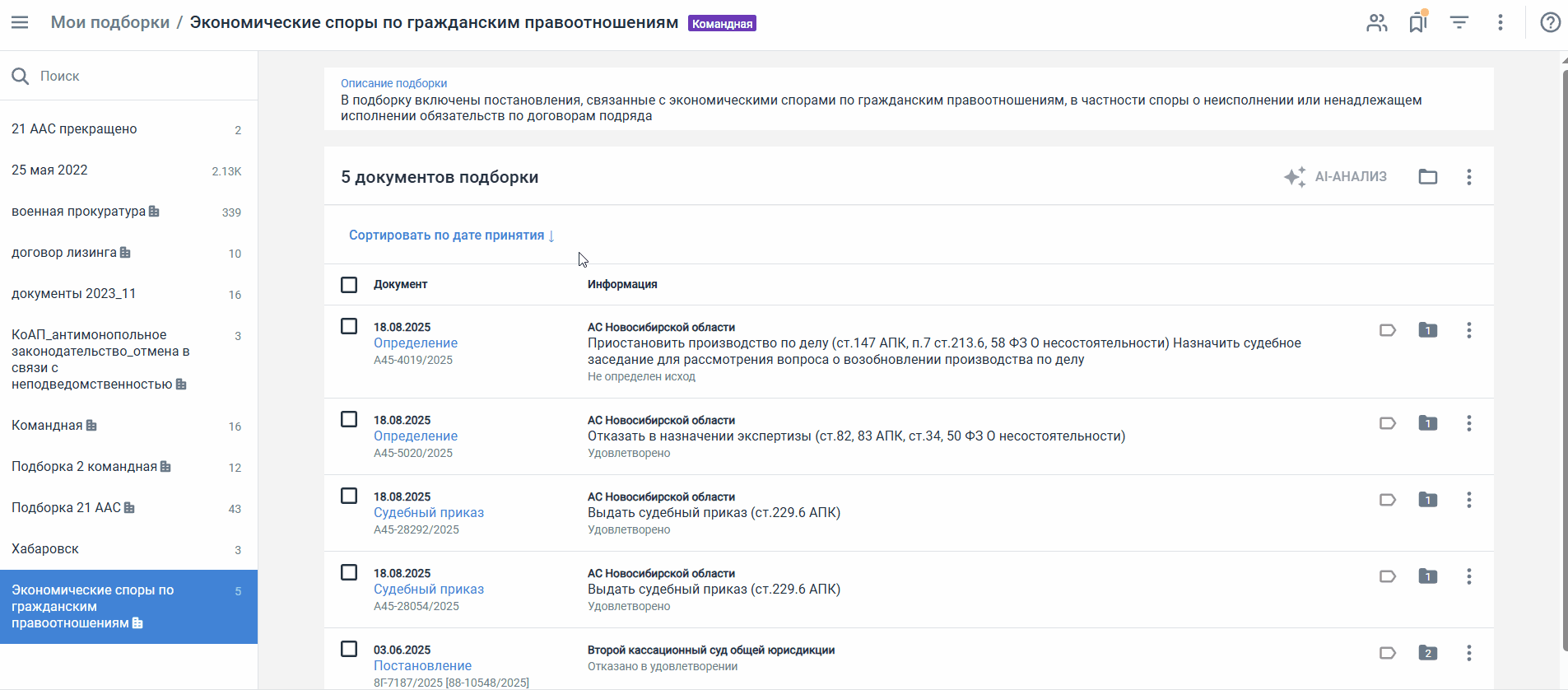Open the bookmarks icon with notification dot
Image resolution: width=1568 pixels, height=690 pixels.
pyautogui.click(x=1417, y=23)
